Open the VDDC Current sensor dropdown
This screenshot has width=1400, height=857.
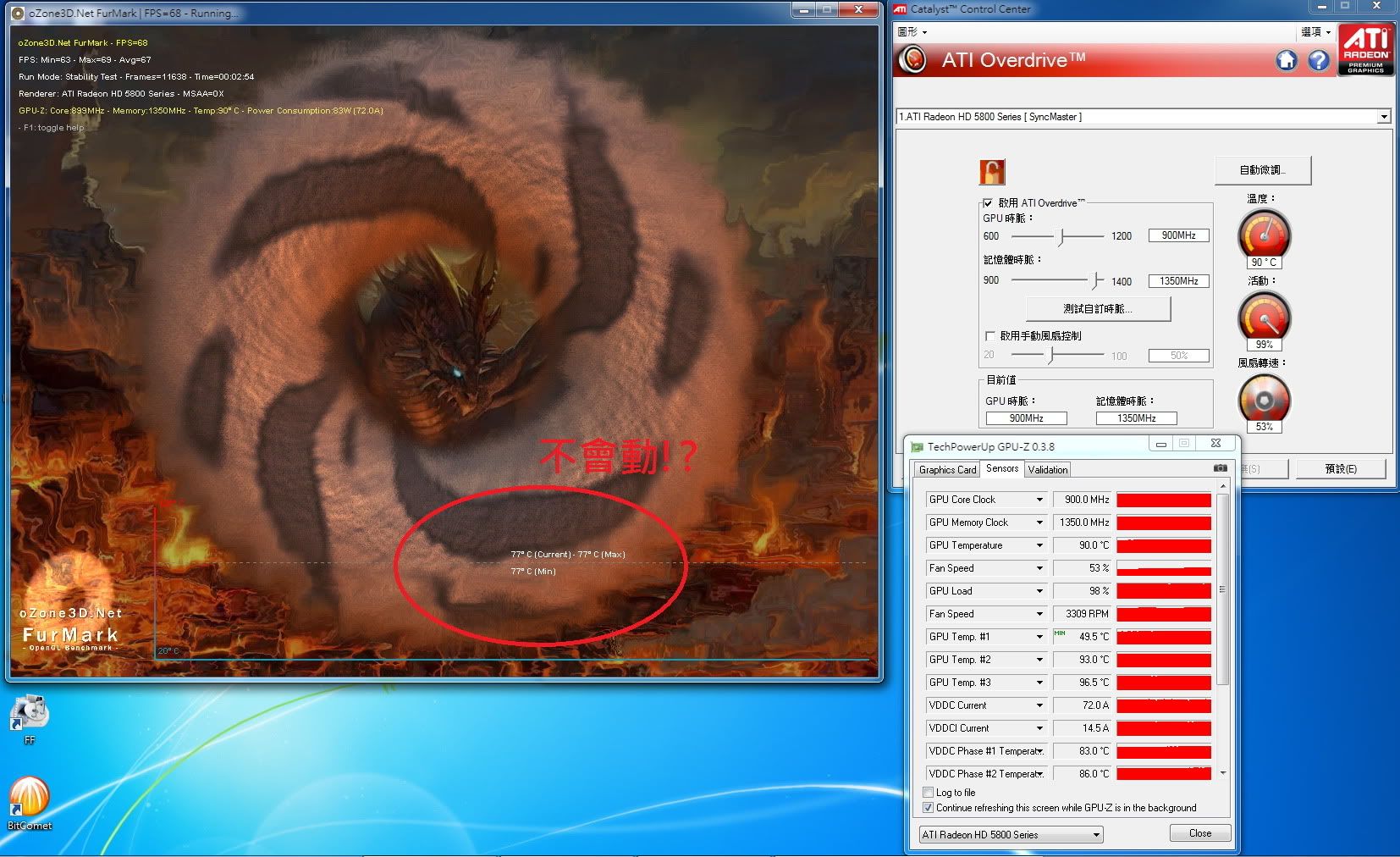(x=1039, y=705)
